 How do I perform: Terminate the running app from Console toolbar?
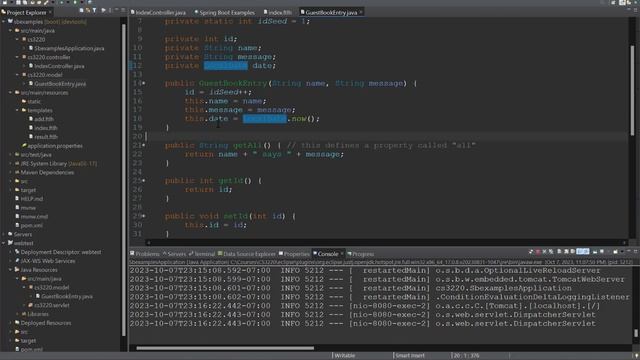pos(538,251)
